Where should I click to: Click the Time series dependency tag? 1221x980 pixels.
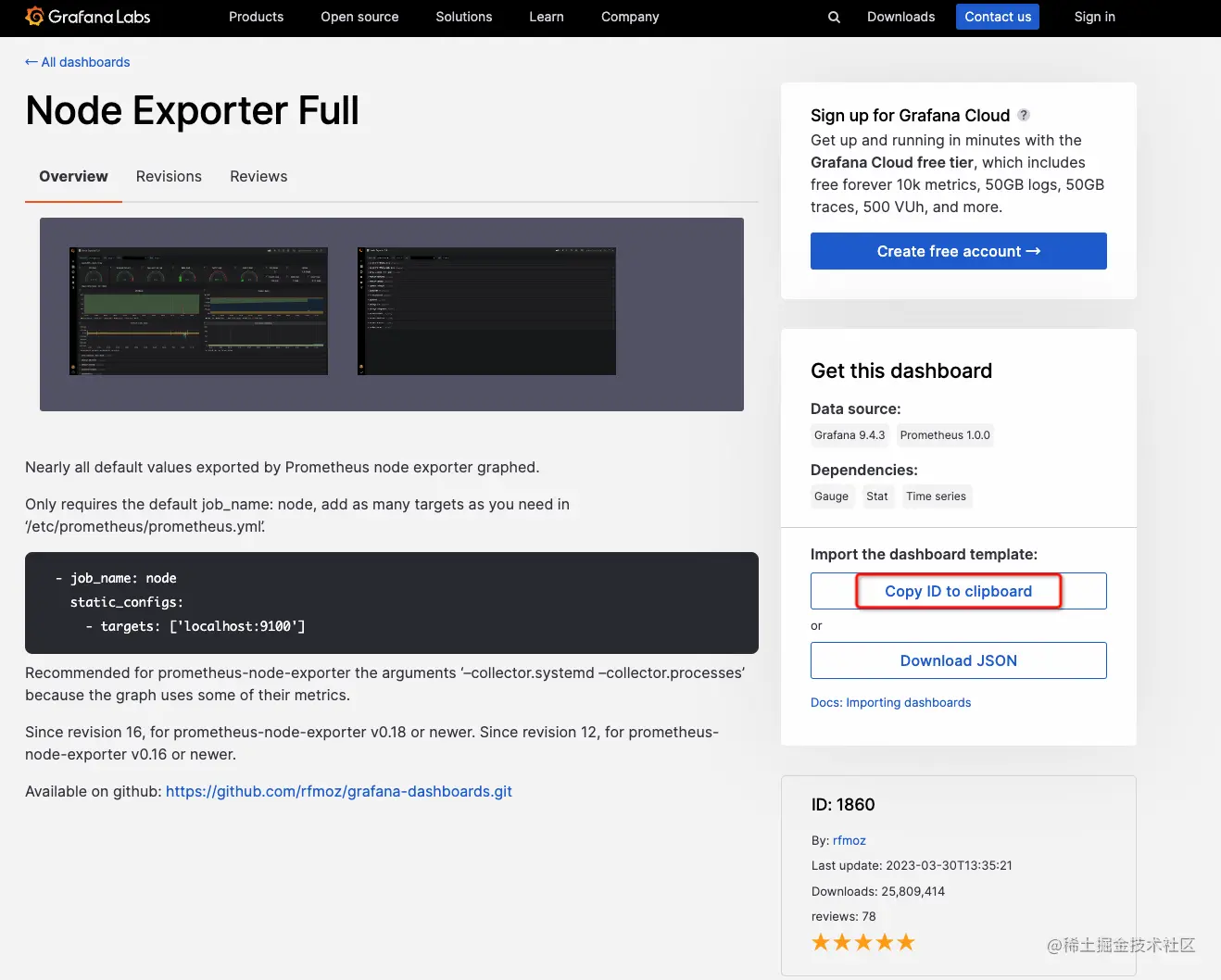(x=936, y=496)
